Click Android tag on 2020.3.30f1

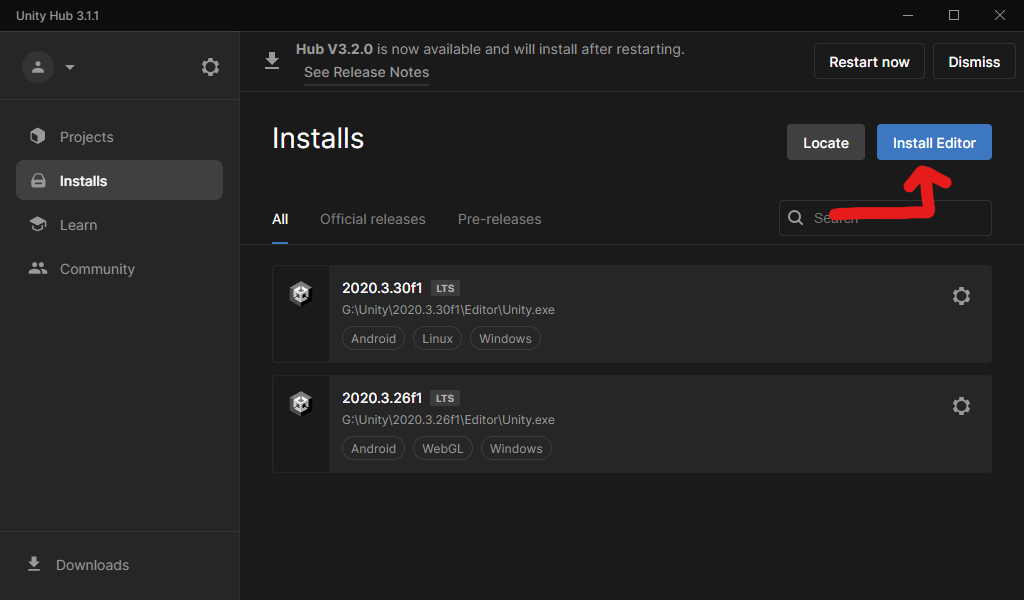(373, 338)
